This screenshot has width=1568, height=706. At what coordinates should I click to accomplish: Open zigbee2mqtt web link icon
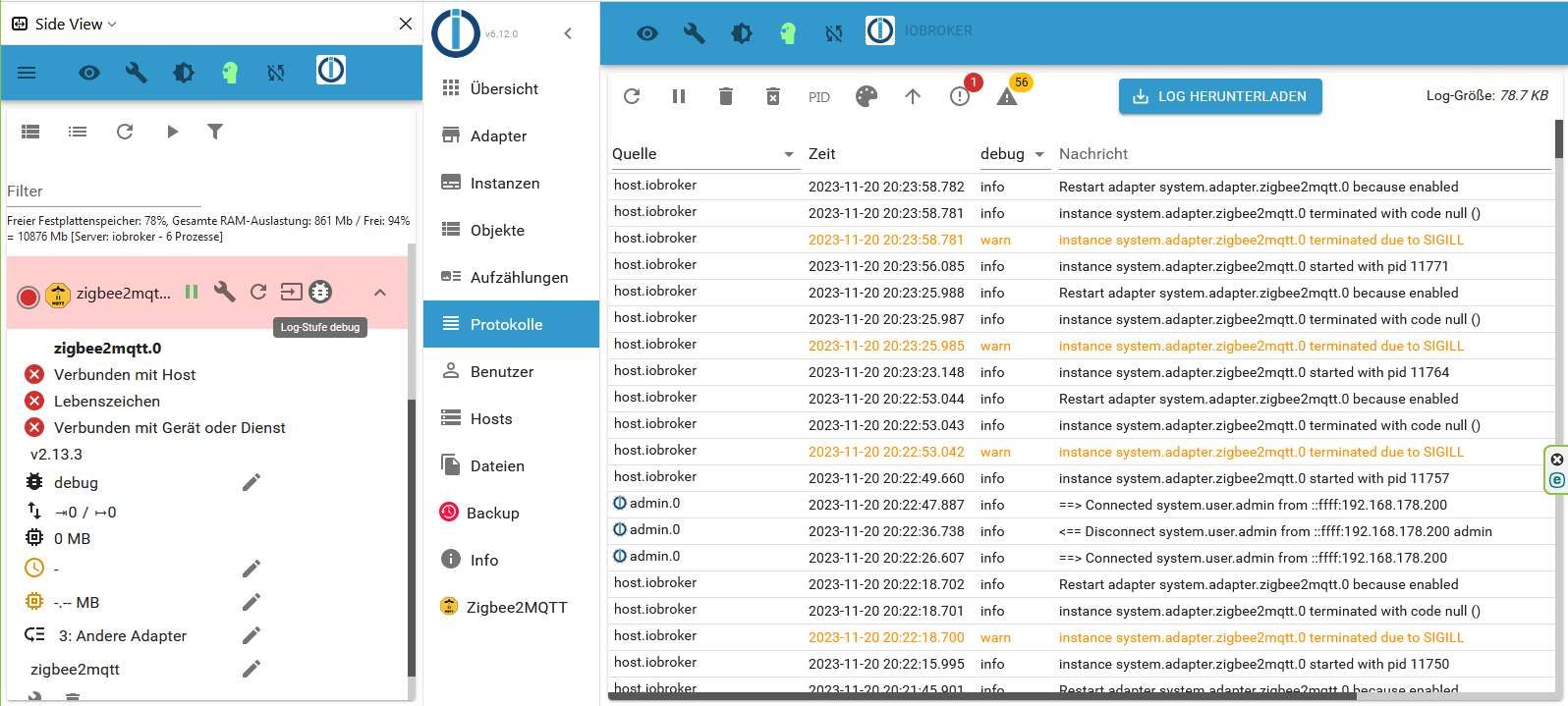pos(292,292)
